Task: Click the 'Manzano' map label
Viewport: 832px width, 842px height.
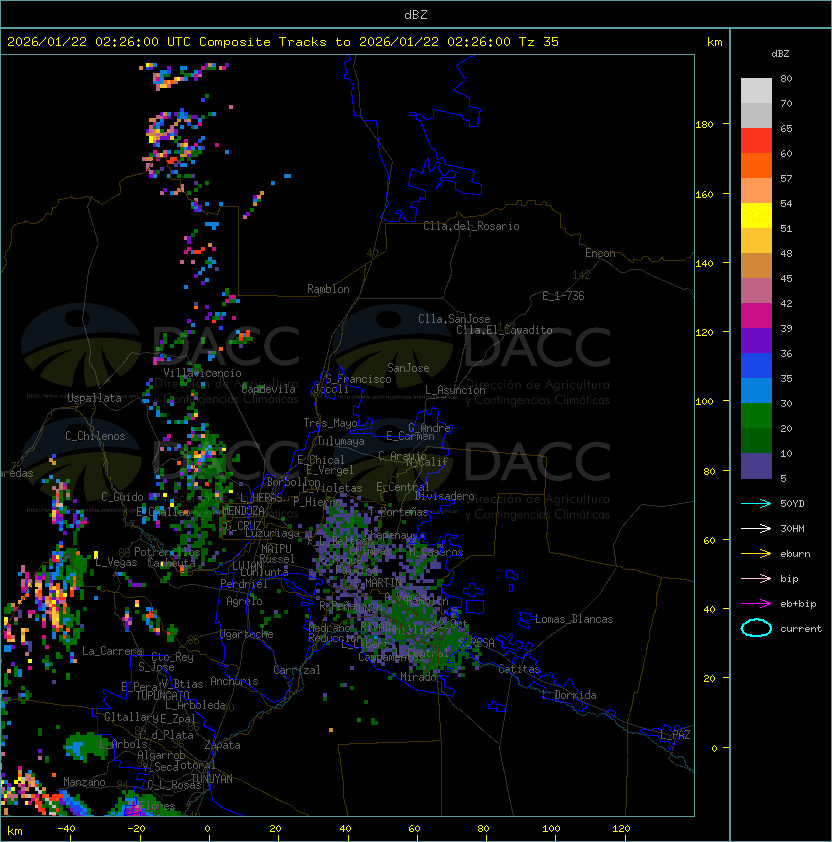Action: 84,782
